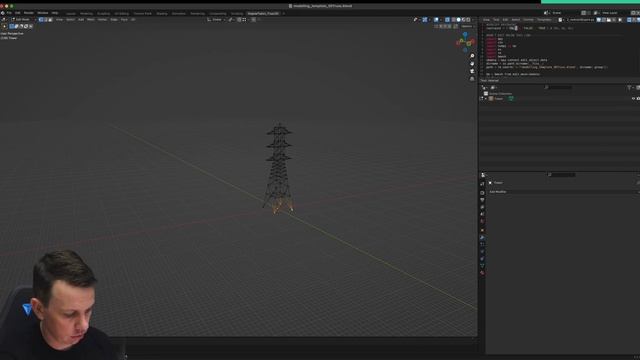Open the Text editor Format menu
Image resolution: width=640 pixels, height=360 pixels.
528,20
